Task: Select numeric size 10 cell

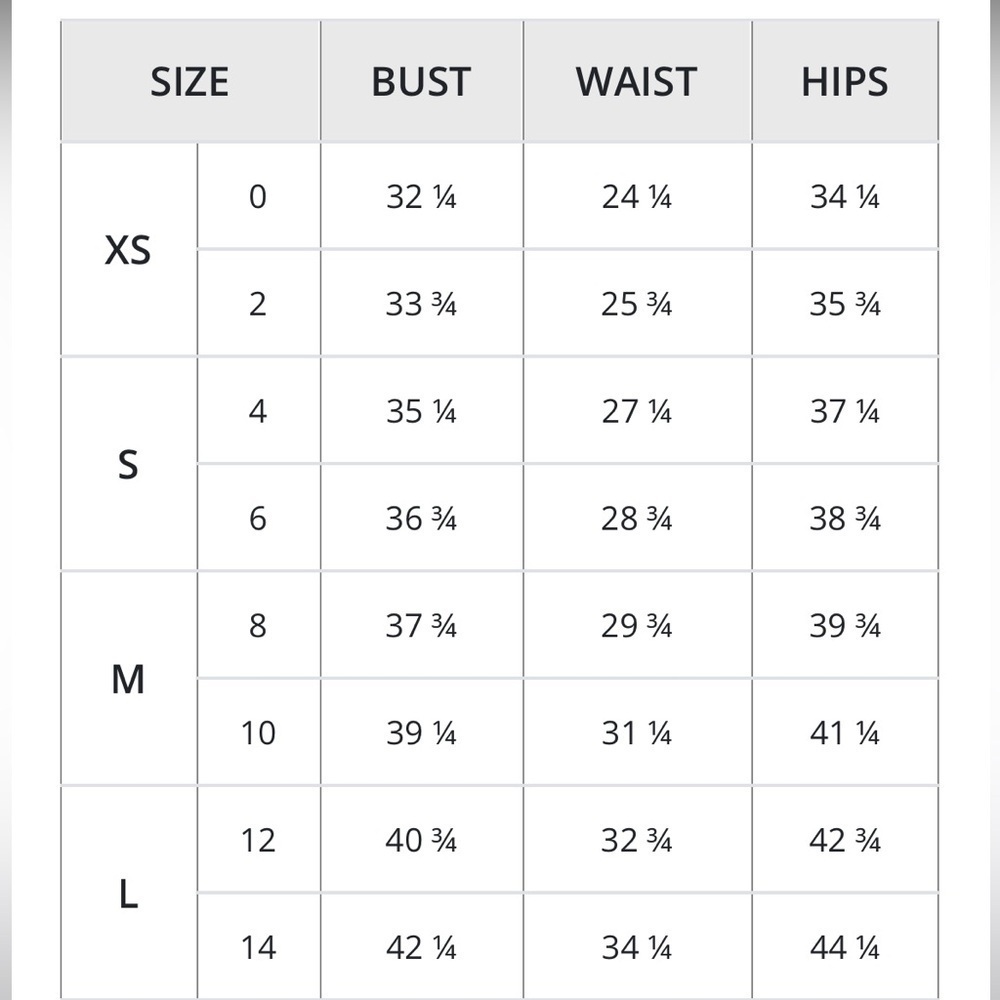Action: pos(258,733)
